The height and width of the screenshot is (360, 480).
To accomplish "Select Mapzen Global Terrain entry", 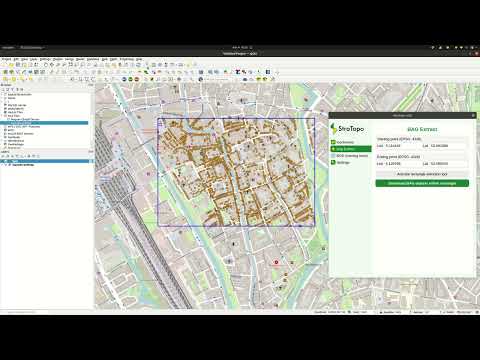I will (25, 119).
